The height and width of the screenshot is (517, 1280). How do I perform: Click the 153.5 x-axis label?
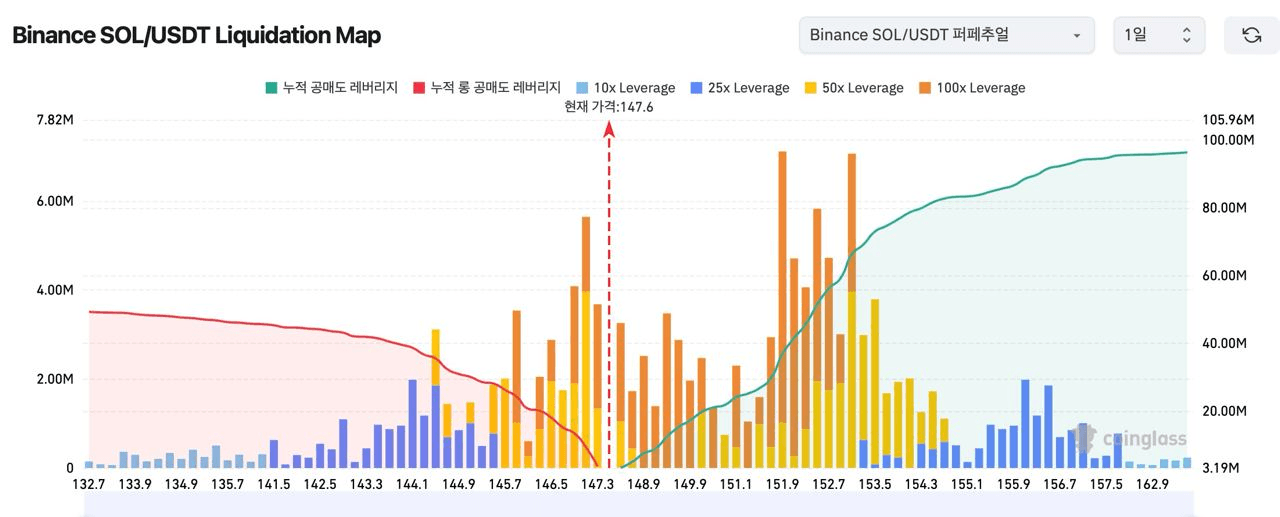click(875, 484)
